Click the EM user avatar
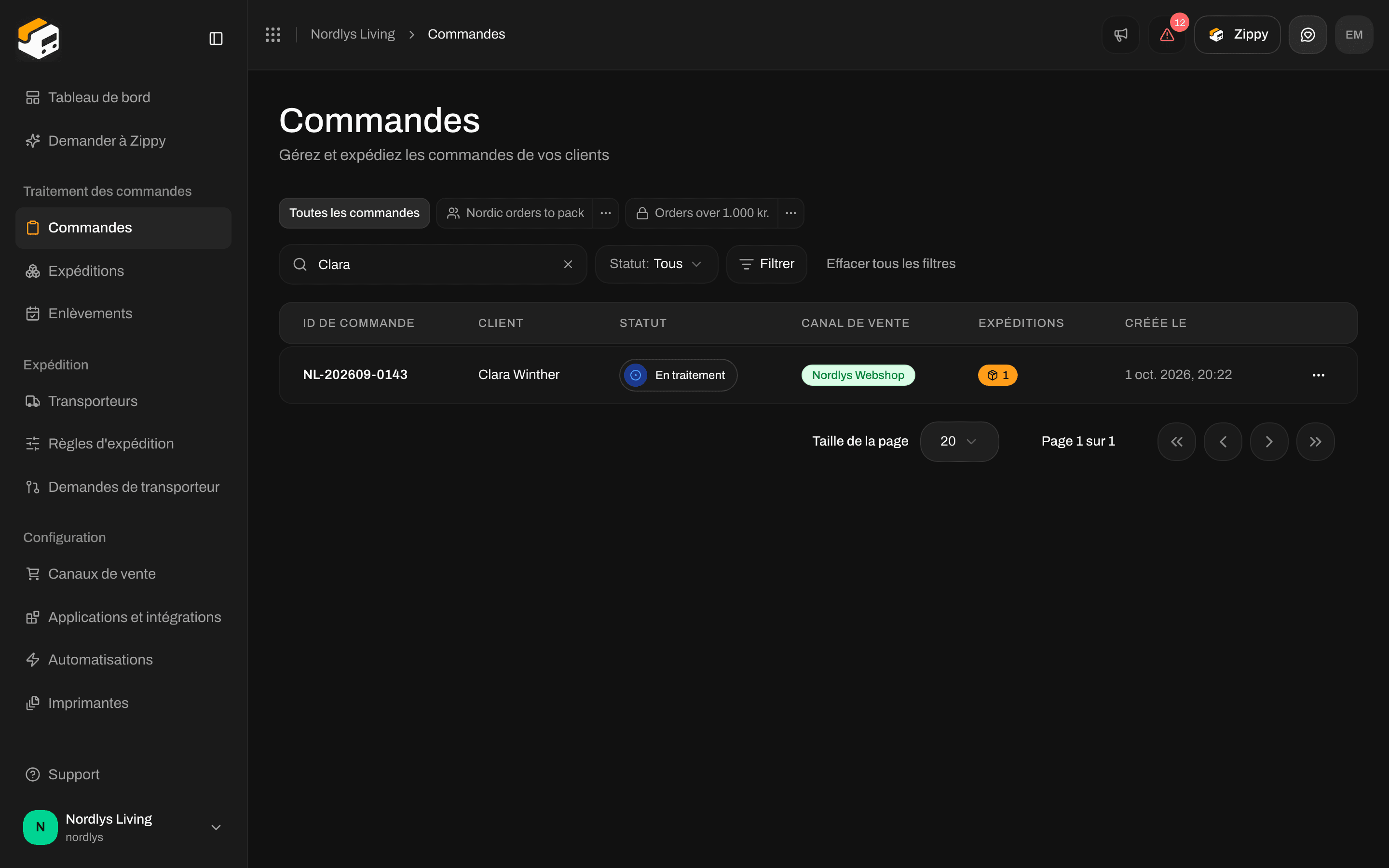Viewport: 1389px width, 868px height. coord(1354,34)
